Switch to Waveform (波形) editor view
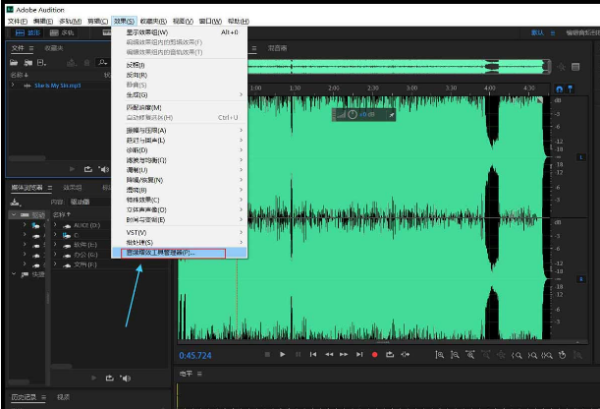600x409 pixels. coord(28,33)
